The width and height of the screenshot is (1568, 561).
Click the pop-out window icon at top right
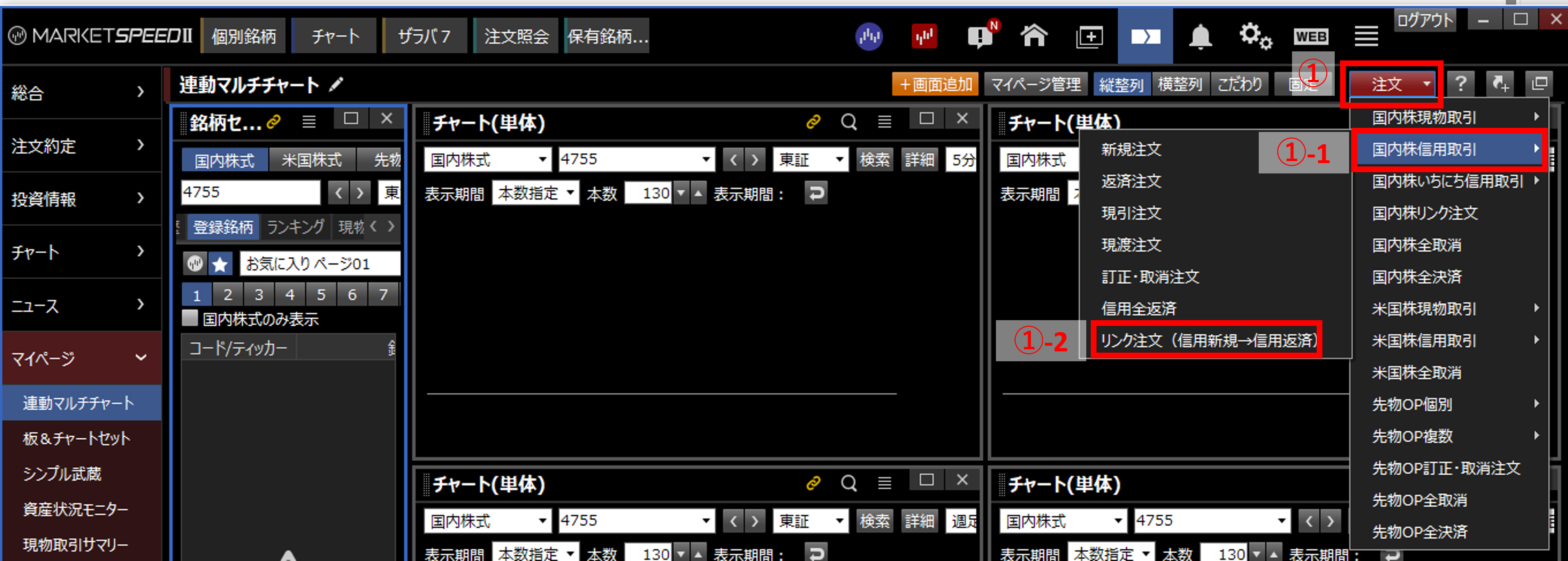pos(1539,83)
